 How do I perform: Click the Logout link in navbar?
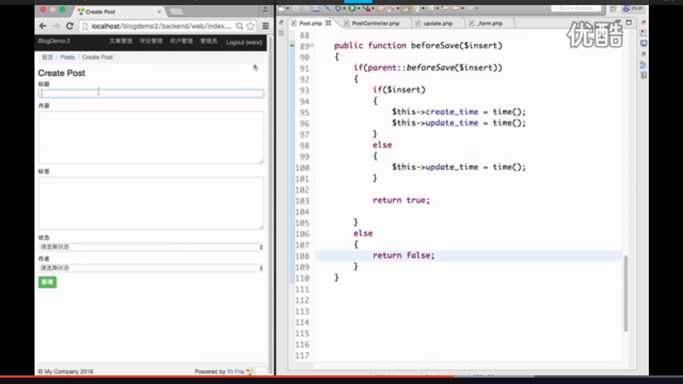coord(243,42)
